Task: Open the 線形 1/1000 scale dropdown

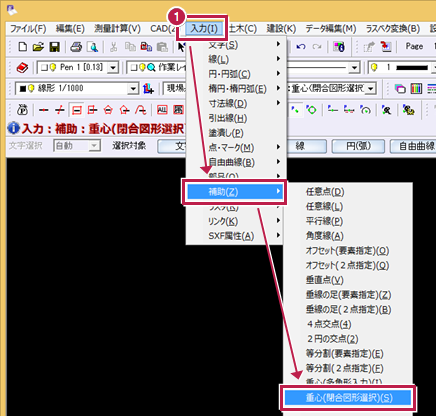Action: (x=133, y=88)
